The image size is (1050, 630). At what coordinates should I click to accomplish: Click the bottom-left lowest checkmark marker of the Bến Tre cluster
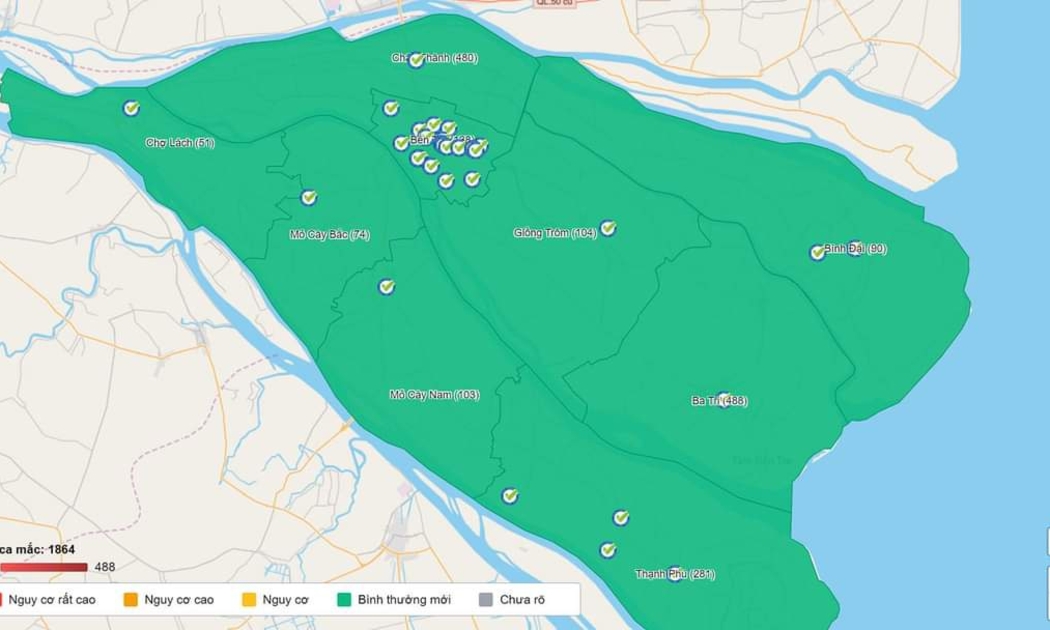[x=447, y=181]
